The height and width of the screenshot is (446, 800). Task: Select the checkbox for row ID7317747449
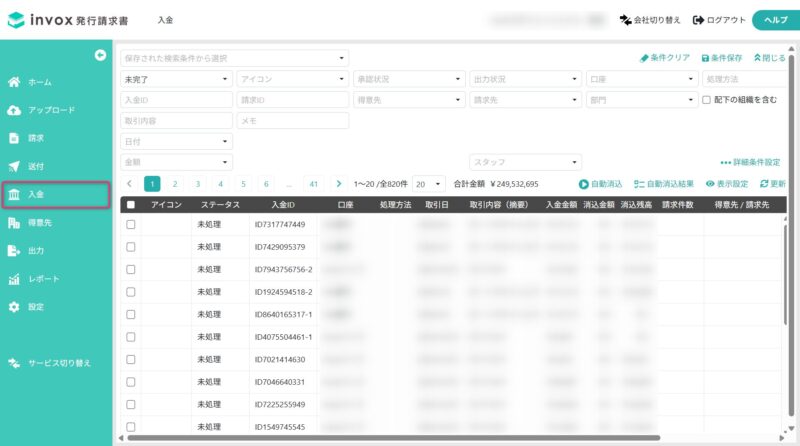pos(130,225)
